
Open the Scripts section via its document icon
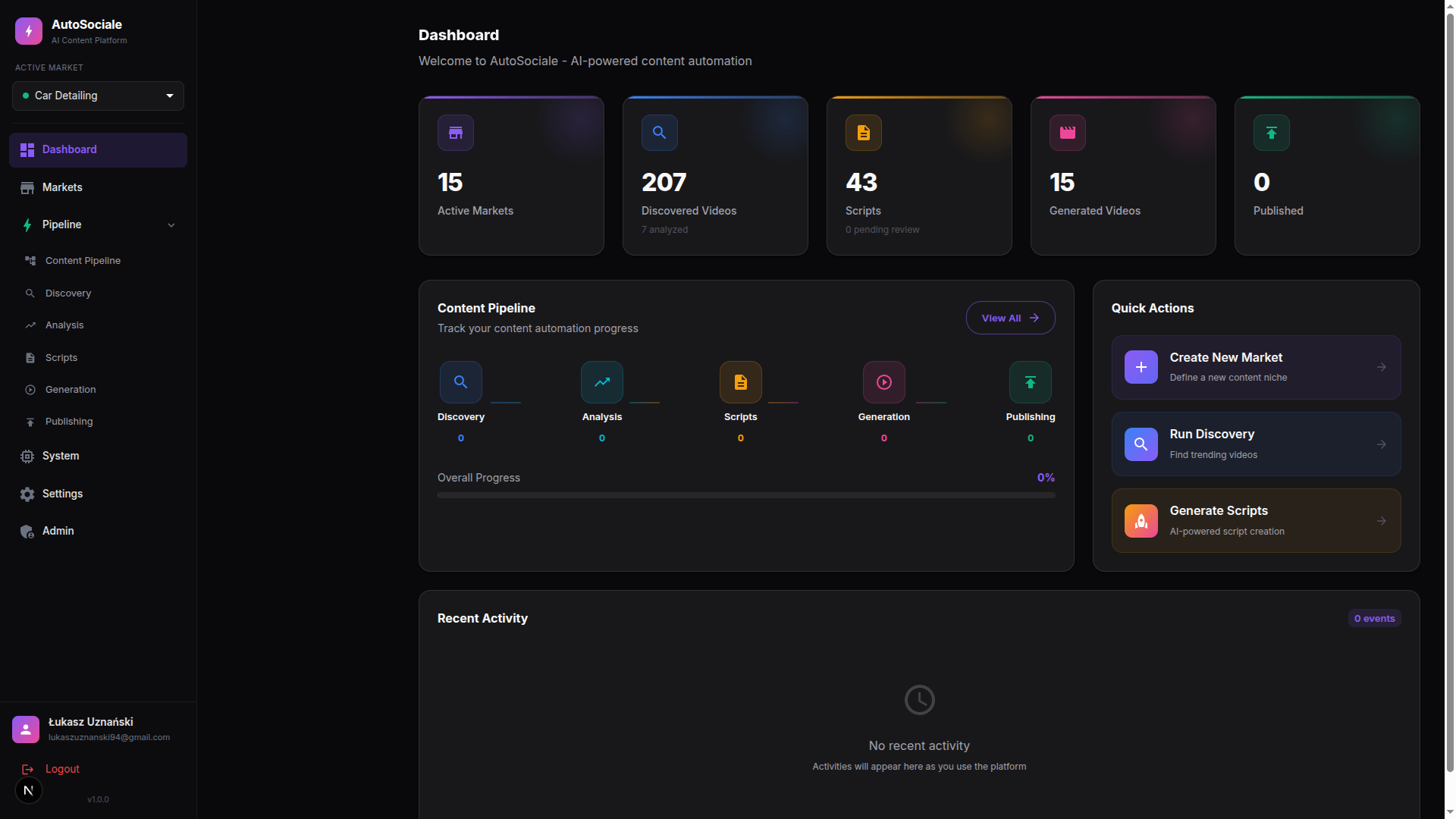30,357
